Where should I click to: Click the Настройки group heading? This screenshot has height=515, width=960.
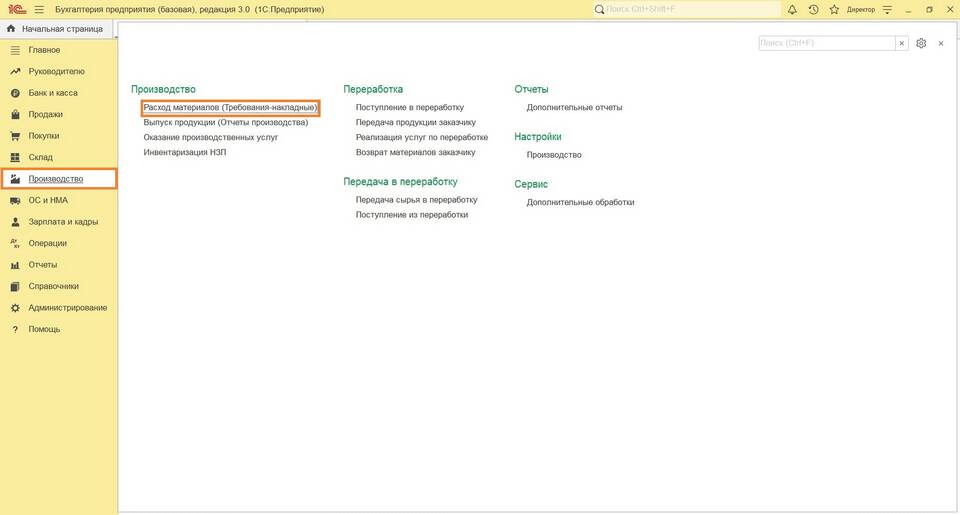[x=538, y=137]
